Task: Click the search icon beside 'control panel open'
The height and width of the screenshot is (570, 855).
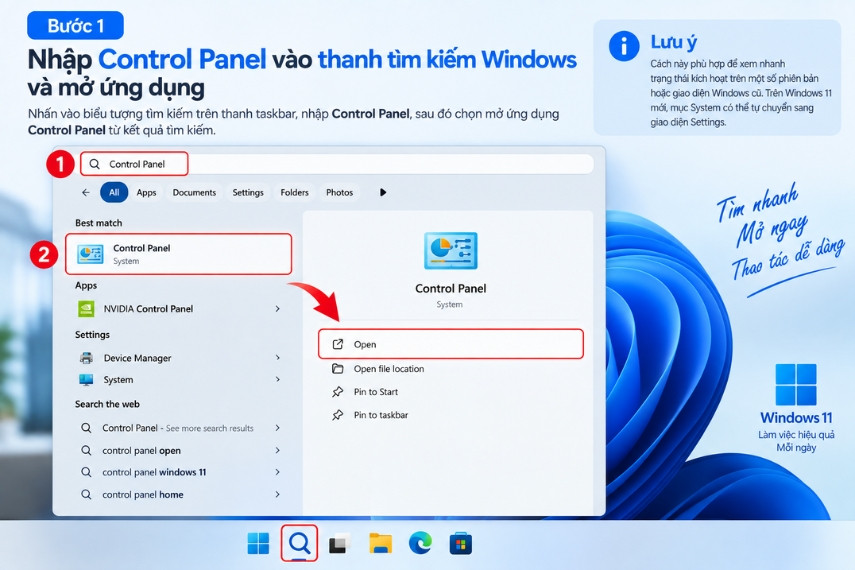Action: tap(86, 451)
